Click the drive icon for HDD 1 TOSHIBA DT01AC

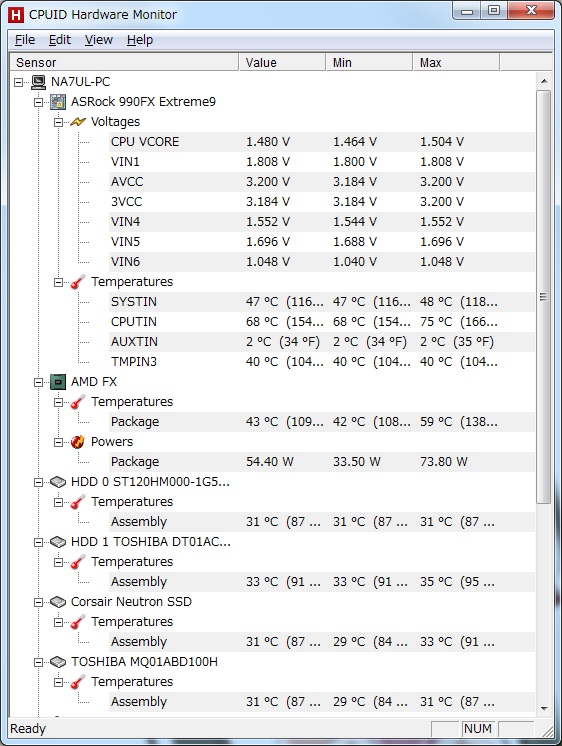[58, 541]
